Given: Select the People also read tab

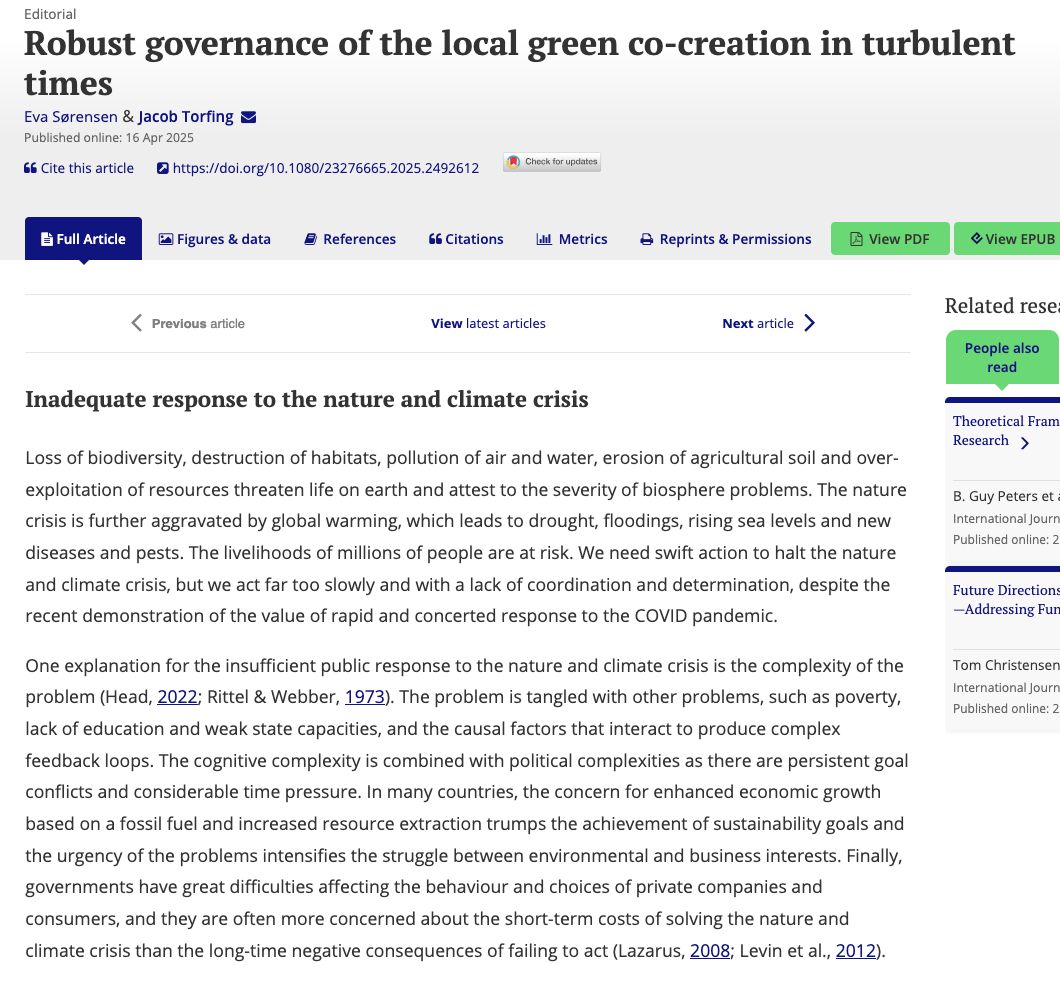Looking at the screenshot, I should pyautogui.click(x=1001, y=357).
